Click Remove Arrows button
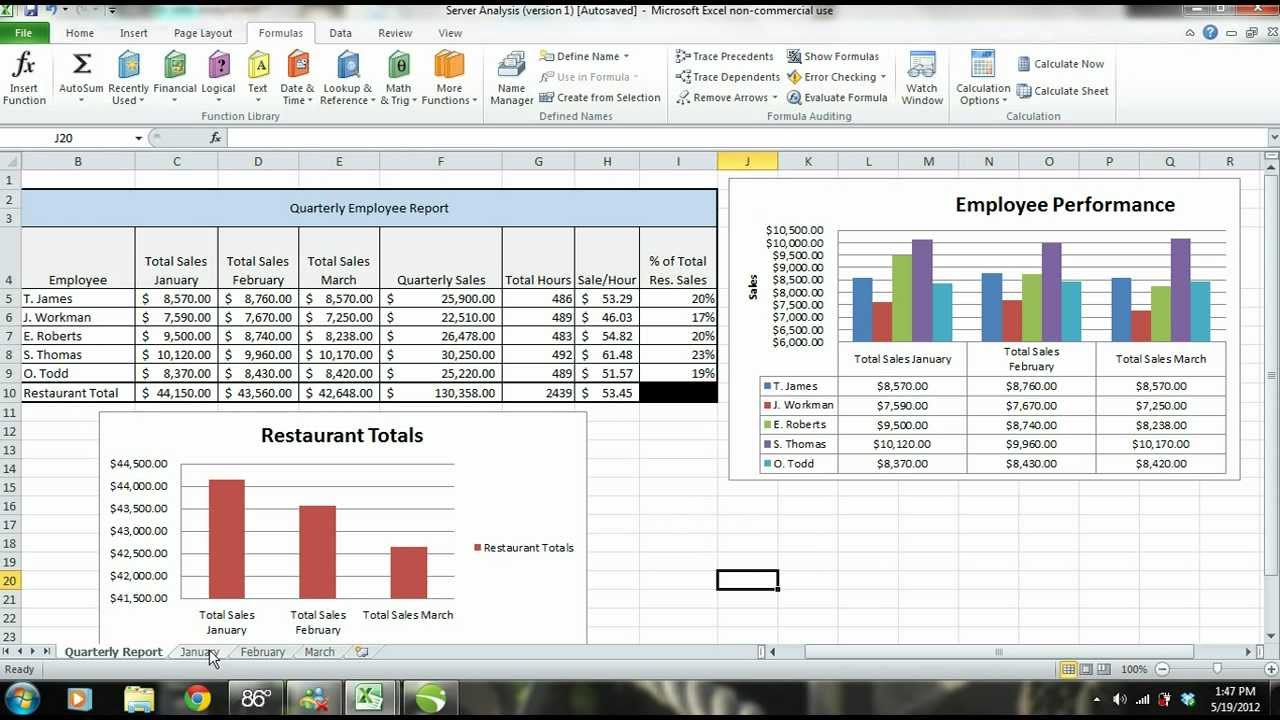The height and width of the screenshot is (720, 1280). click(722, 97)
